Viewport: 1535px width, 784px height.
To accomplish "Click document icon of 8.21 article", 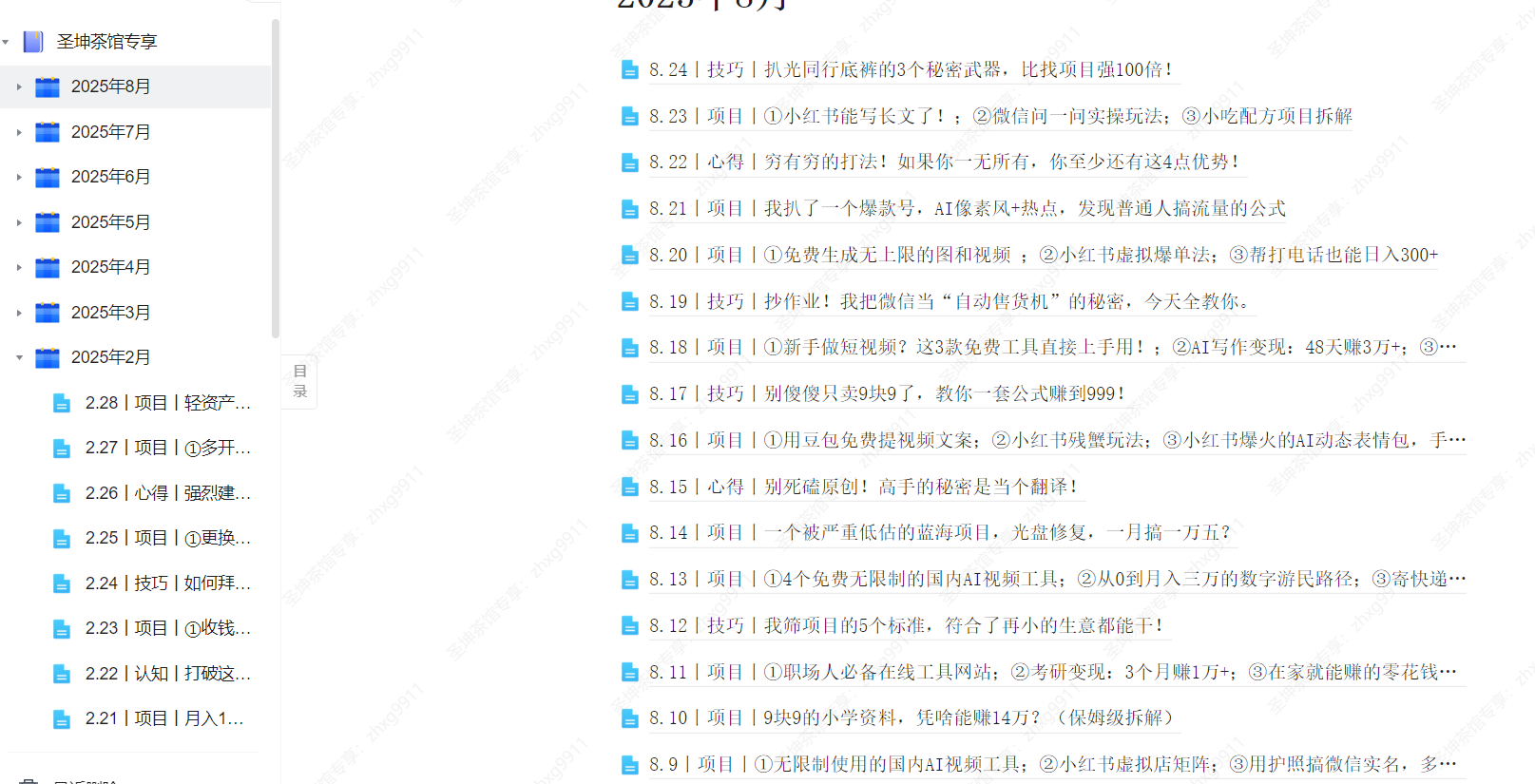I will tap(629, 209).
